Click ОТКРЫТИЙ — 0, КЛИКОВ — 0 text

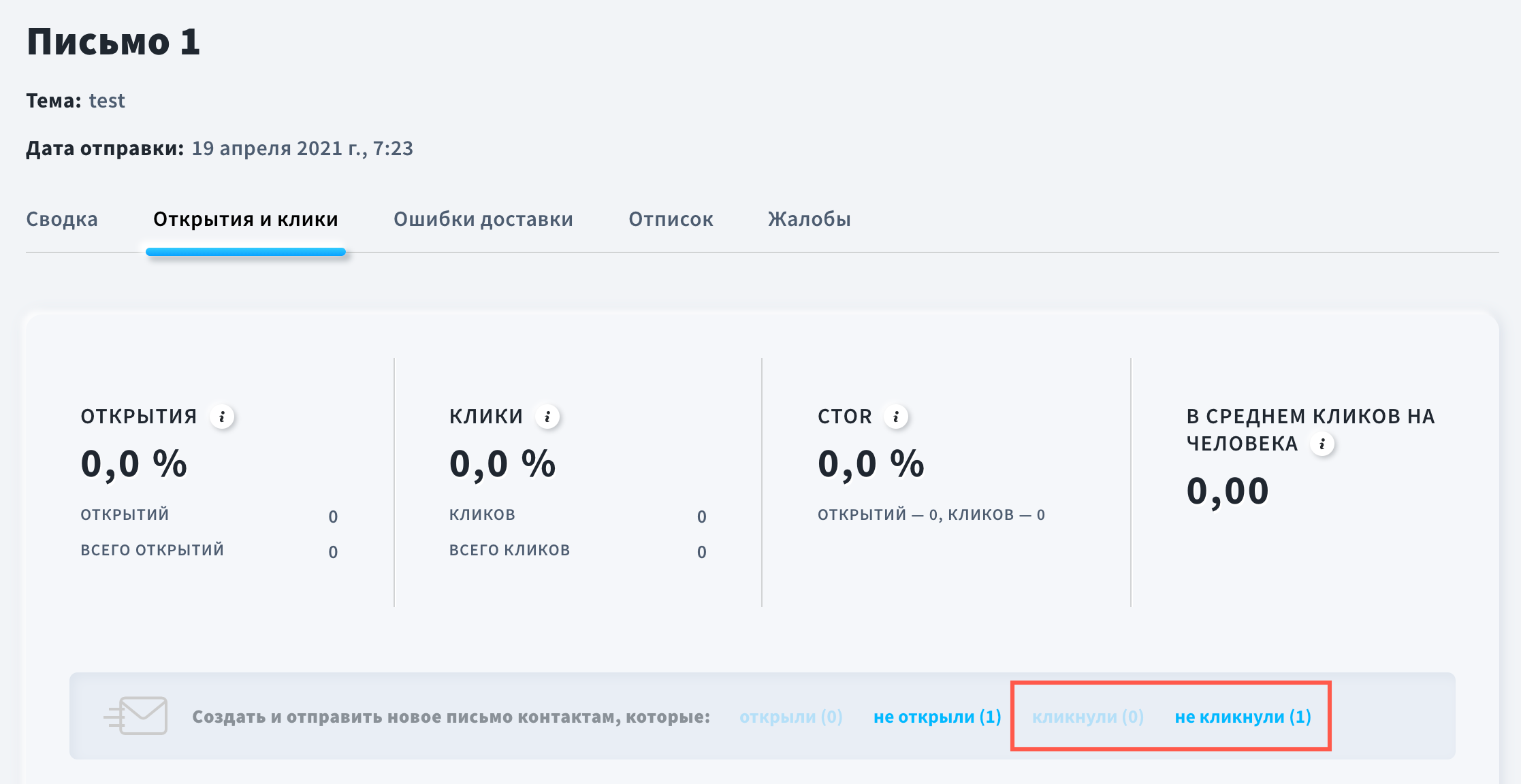click(931, 514)
